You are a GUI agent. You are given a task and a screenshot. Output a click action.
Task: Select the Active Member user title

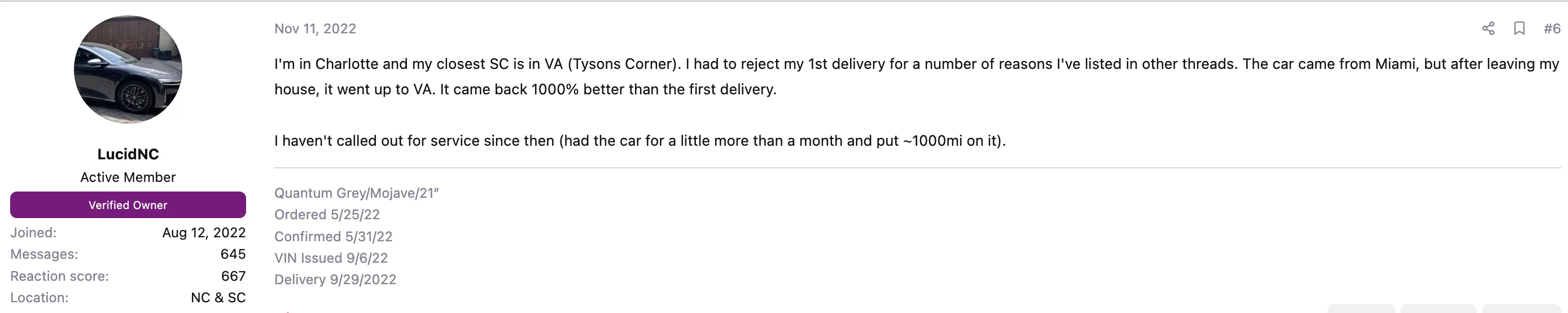click(x=128, y=177)
